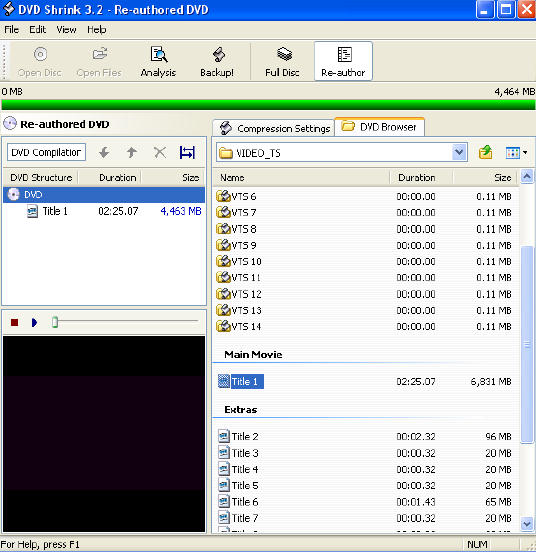Sort browser list by Duration column
Screen dimensions: 536x552
click(421, 178)
